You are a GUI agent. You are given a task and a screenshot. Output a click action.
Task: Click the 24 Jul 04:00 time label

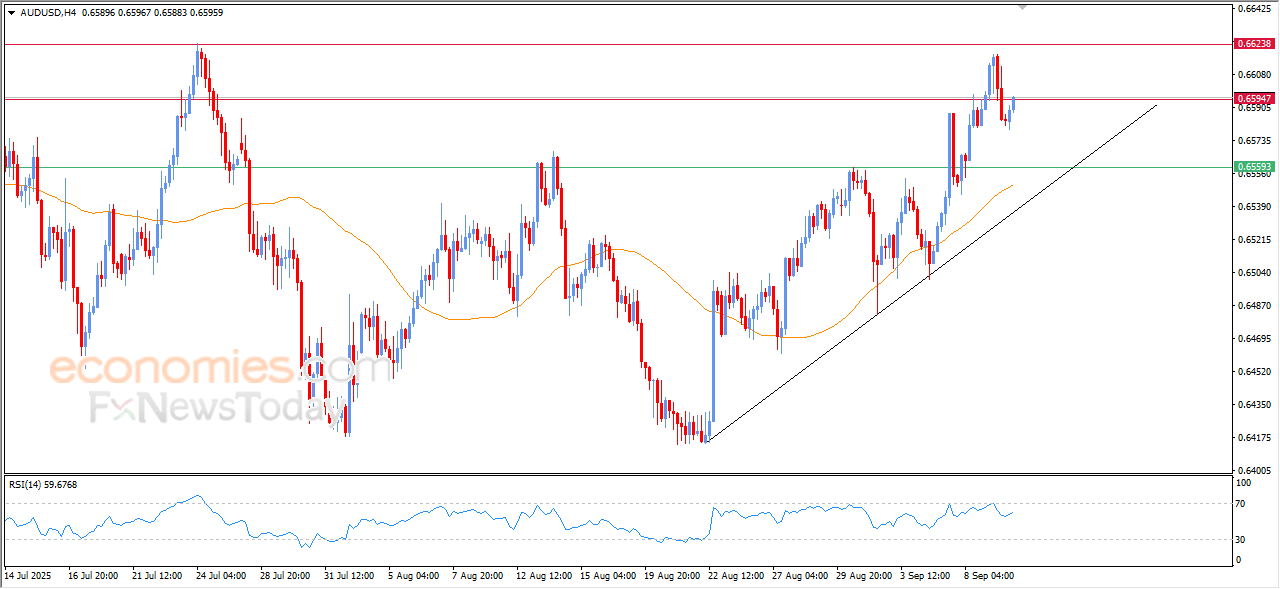click(221, 576)
